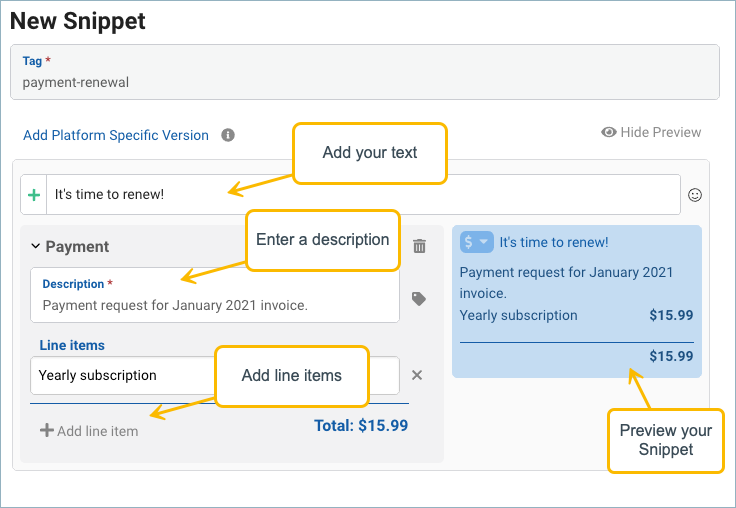Delete the Payment block with the trash icon
Image resolution: width=736 pixels, height=508 pixels.
(420, 246)
